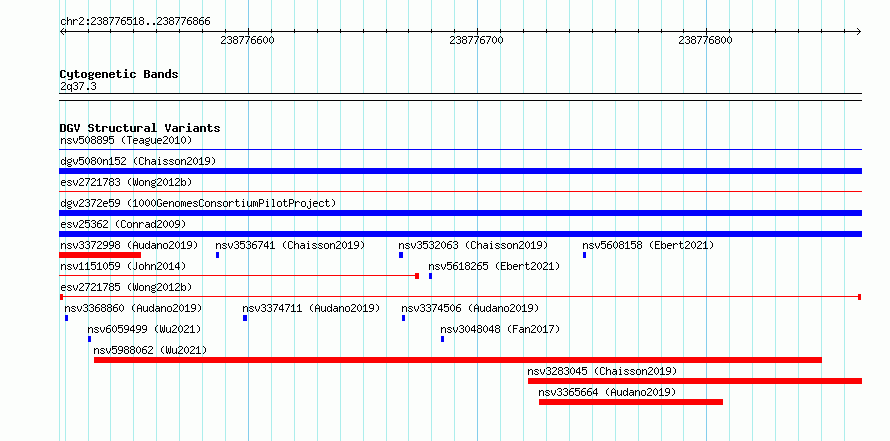
Task: Open dgv5080n152 (Chaisson2019) variant label
Action: (138, 161)
